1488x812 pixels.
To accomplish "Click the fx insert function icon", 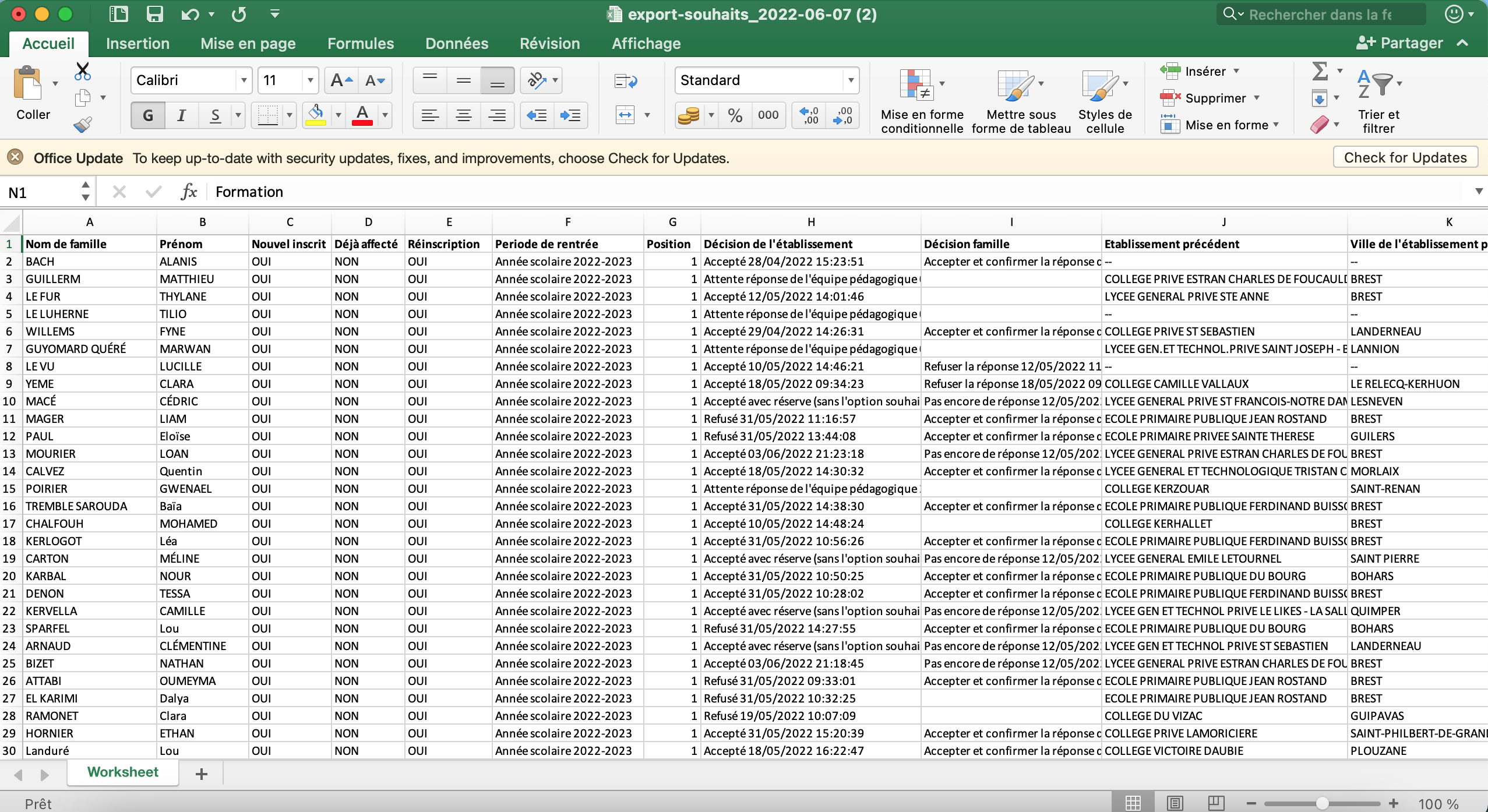I will 189,192.
